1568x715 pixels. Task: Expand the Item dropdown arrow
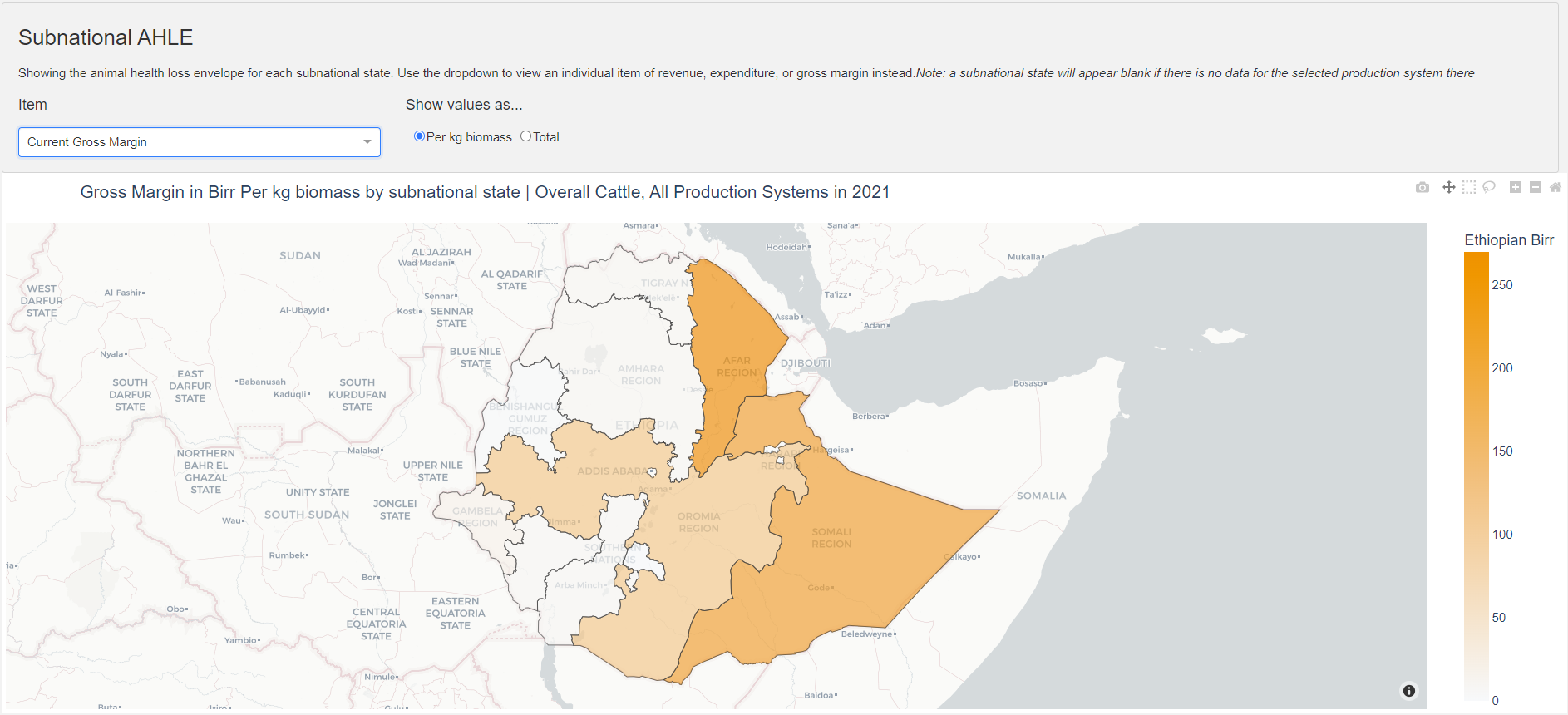367,142
